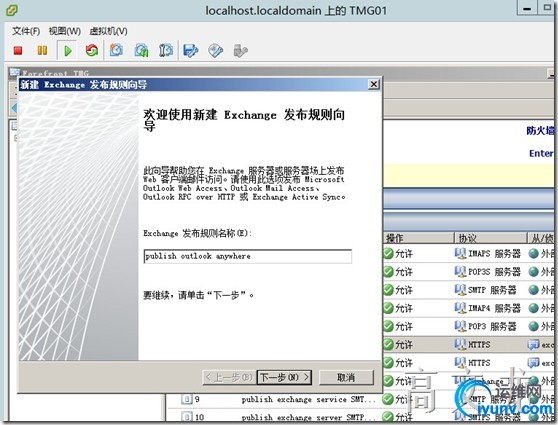Click the allow icon on IMAPS row
The image size is (558, 425).
point(388,253)
